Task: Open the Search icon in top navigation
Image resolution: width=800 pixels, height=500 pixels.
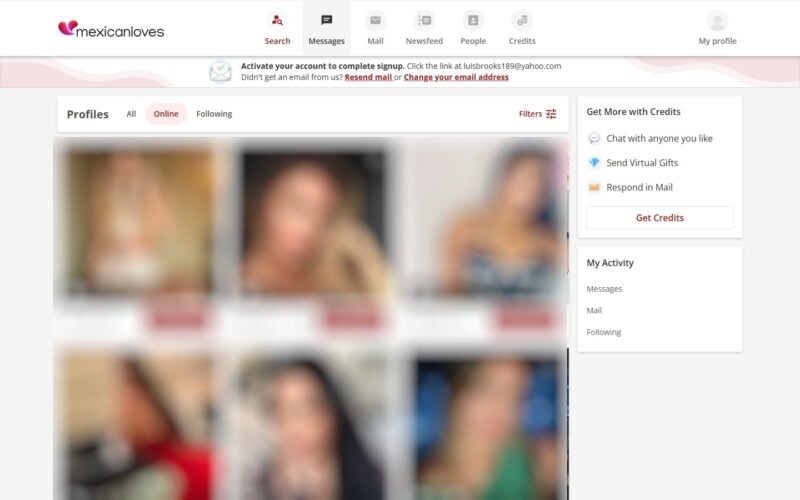Action: (x=277, y=20)
